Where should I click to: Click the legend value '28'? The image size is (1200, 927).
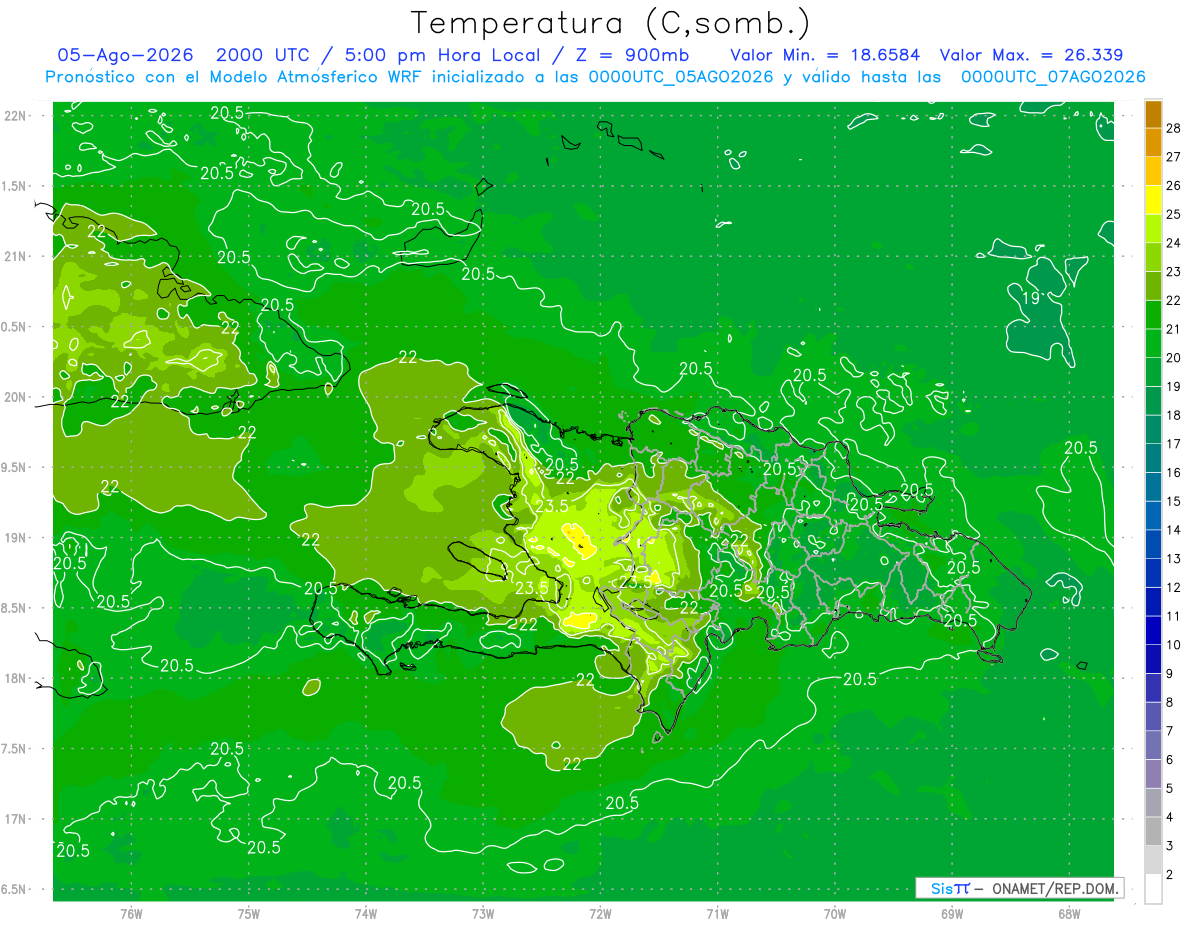pyautogui.click(x=1174, y=128)
